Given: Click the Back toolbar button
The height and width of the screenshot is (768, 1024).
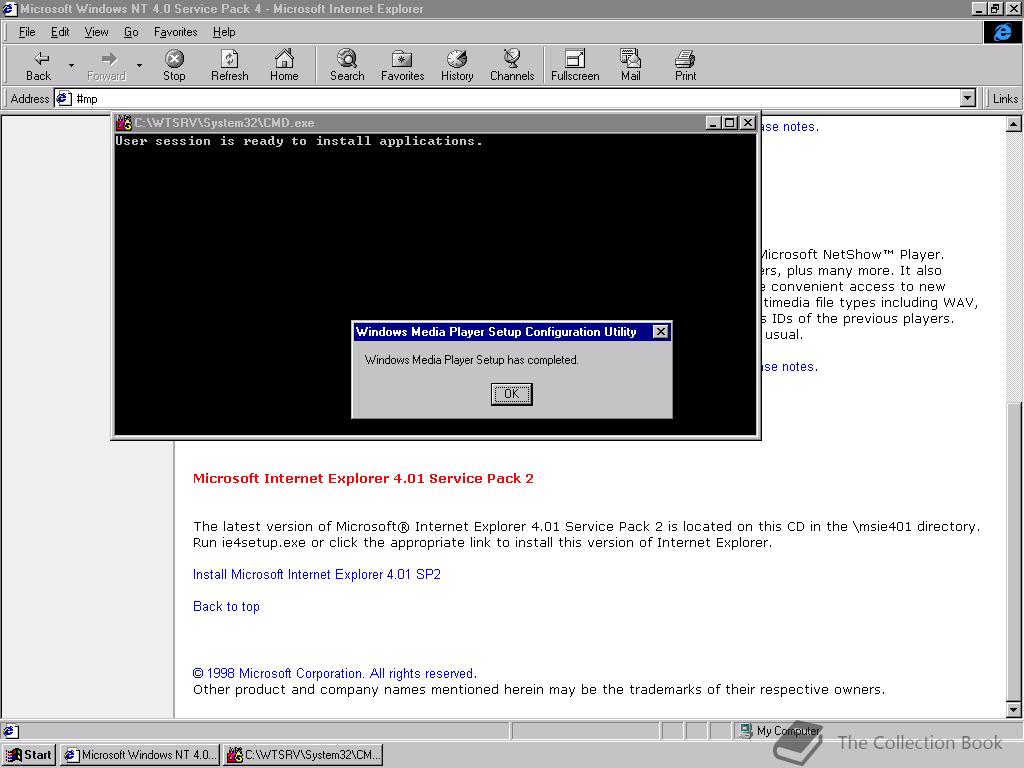Looking at the screenshot, I should click(39, 65).
